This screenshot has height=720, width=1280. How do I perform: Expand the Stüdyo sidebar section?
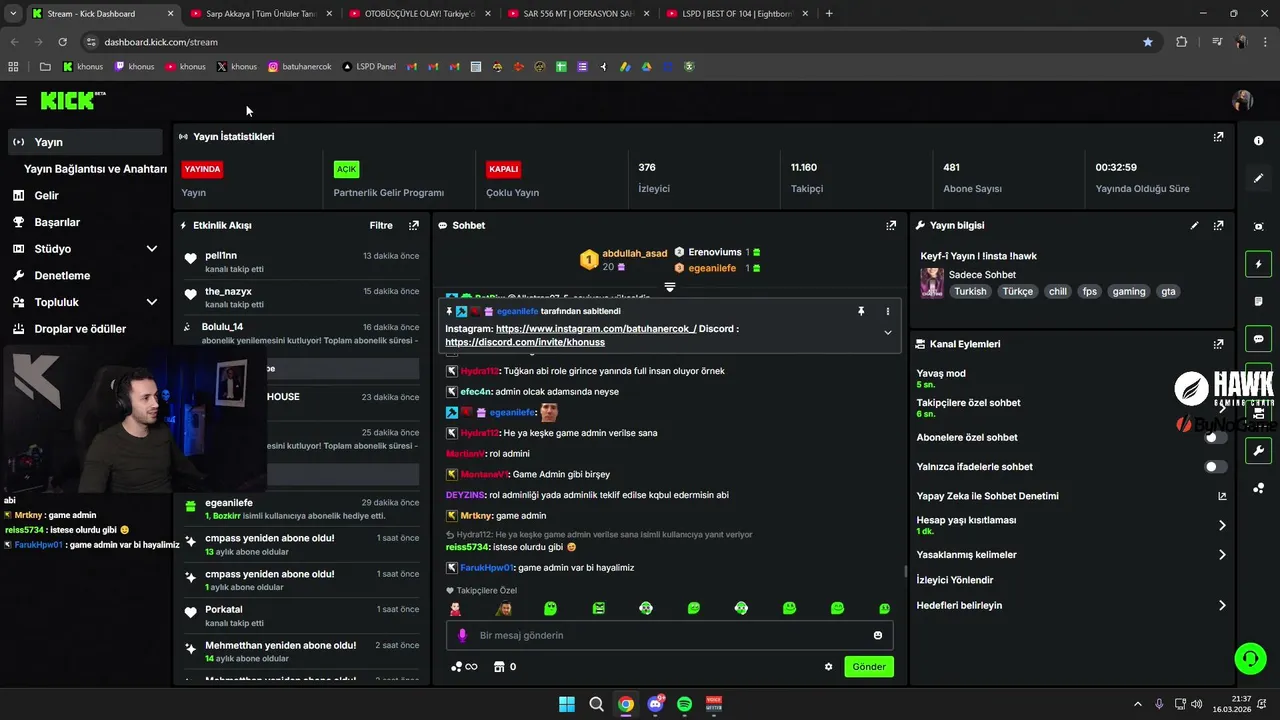(152, 249)
